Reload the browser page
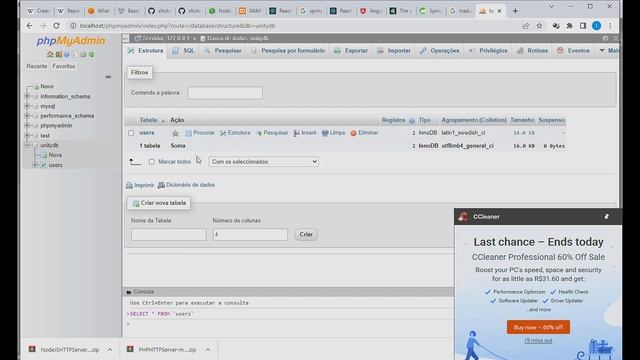640x360 pixels. coord(56,26)
